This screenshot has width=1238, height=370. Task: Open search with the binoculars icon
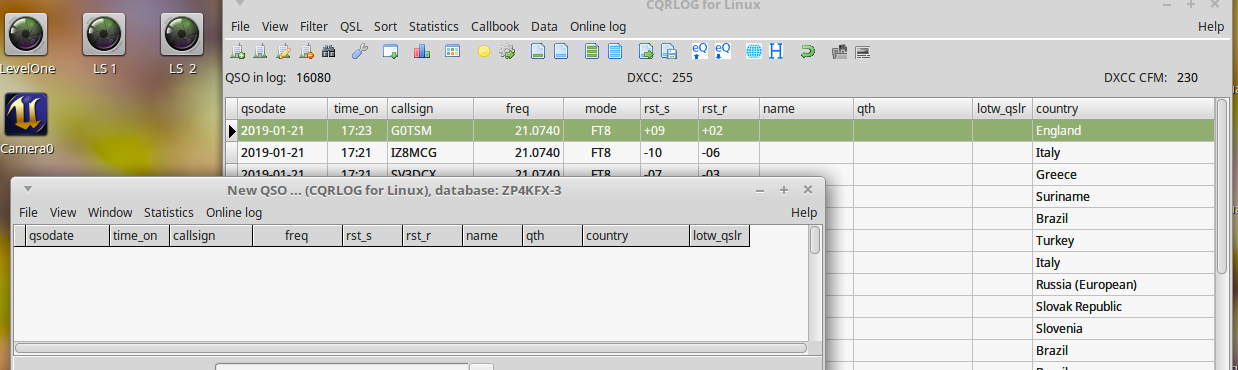(x=328, y=51)
